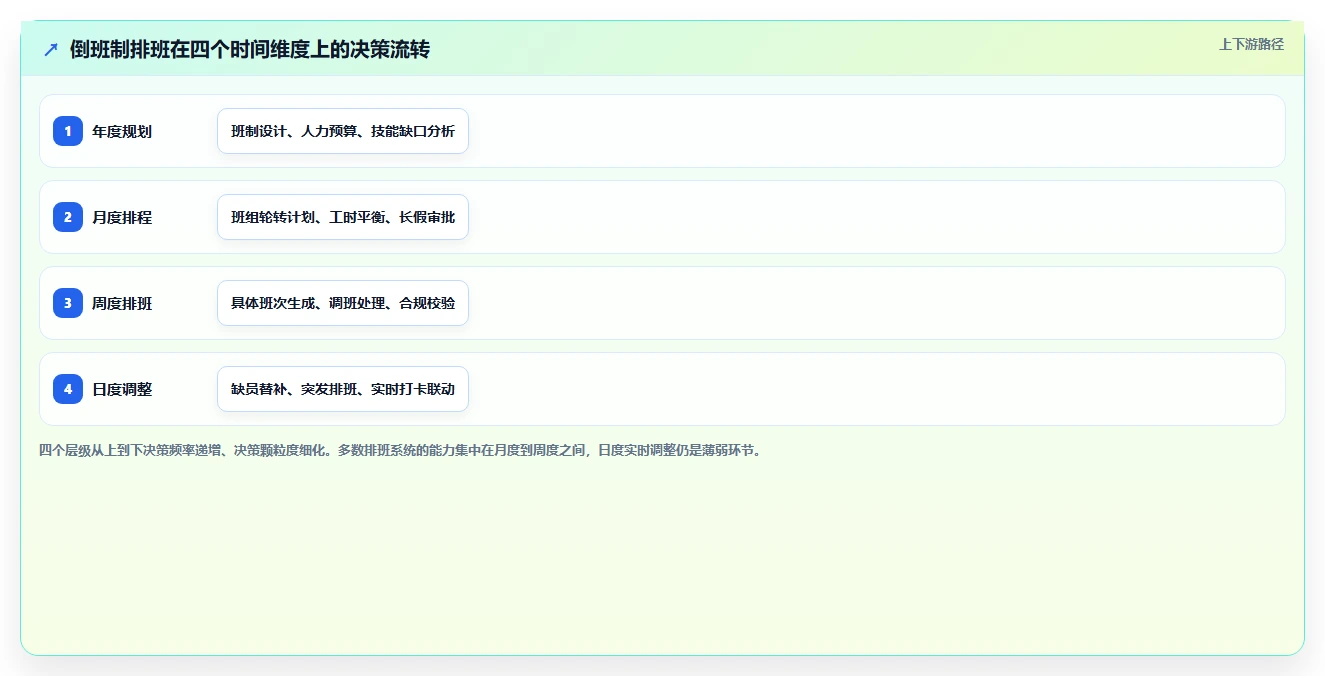Click the 班组轮转计划、工时平衡、长假审批 box
Viewport: 1325px width, 676px height.
tap(343, 217)
